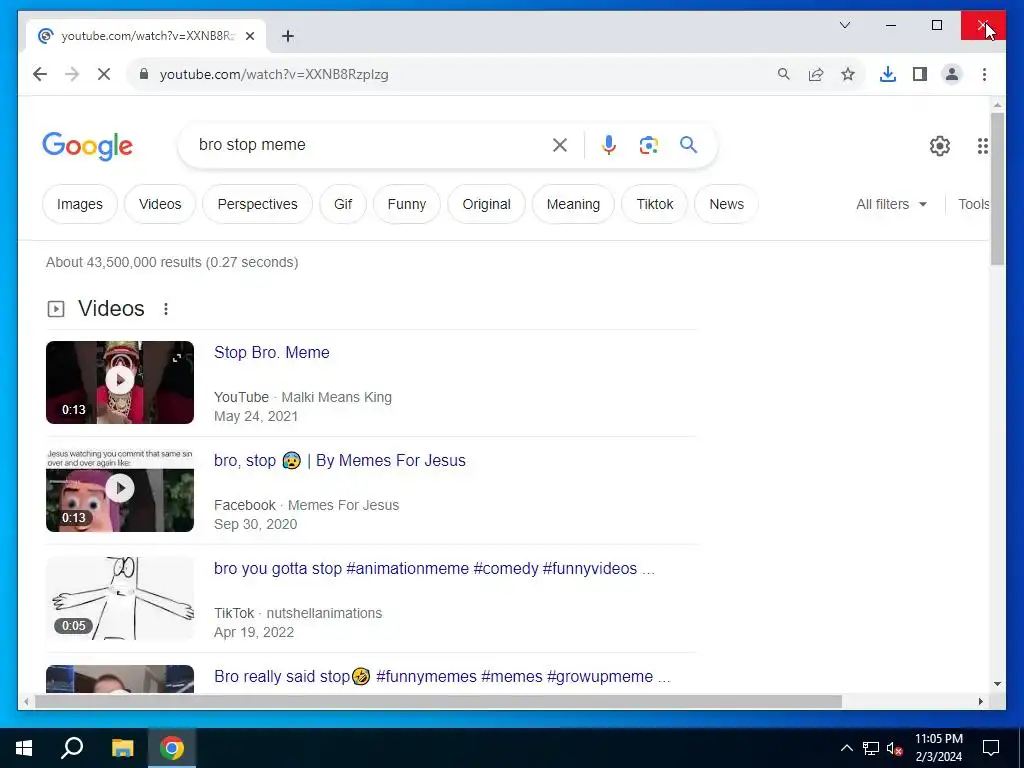Open the tab search chevron in title bar
Image resolution: width=1024 pixels, height=768 pixels.
click(844, 25)
